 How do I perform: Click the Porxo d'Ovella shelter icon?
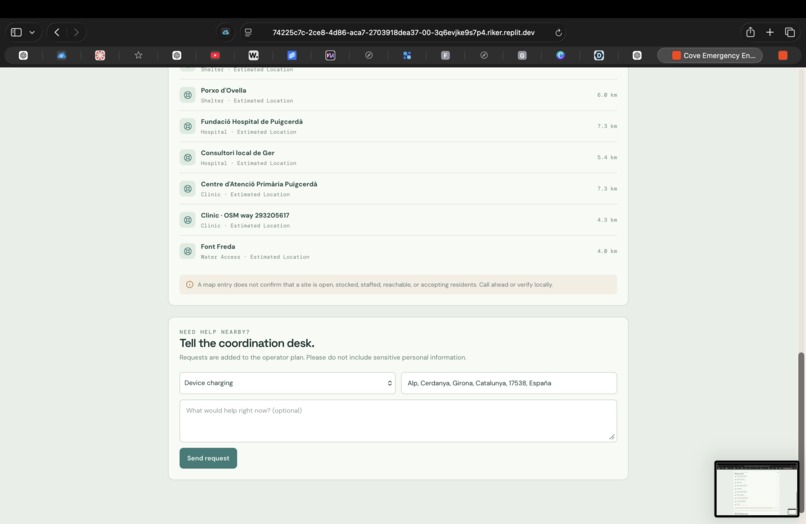click(x=188, y=95)
